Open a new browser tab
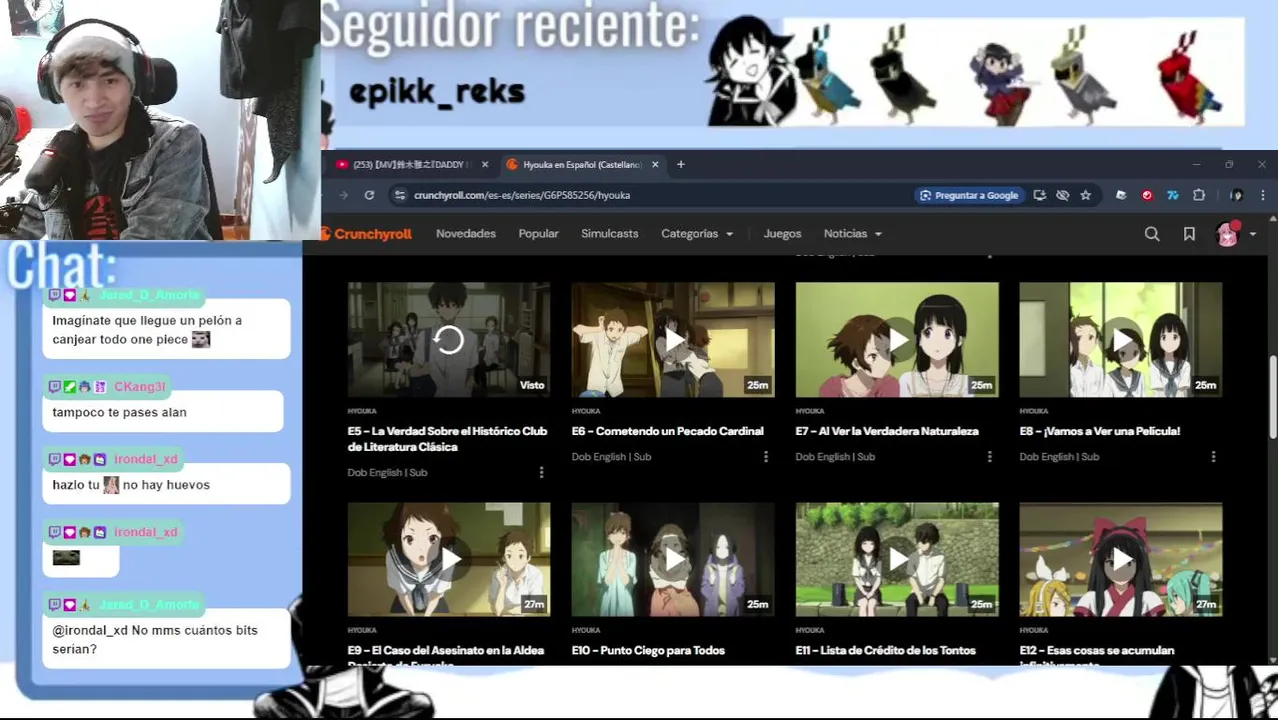 click(680, 164)
